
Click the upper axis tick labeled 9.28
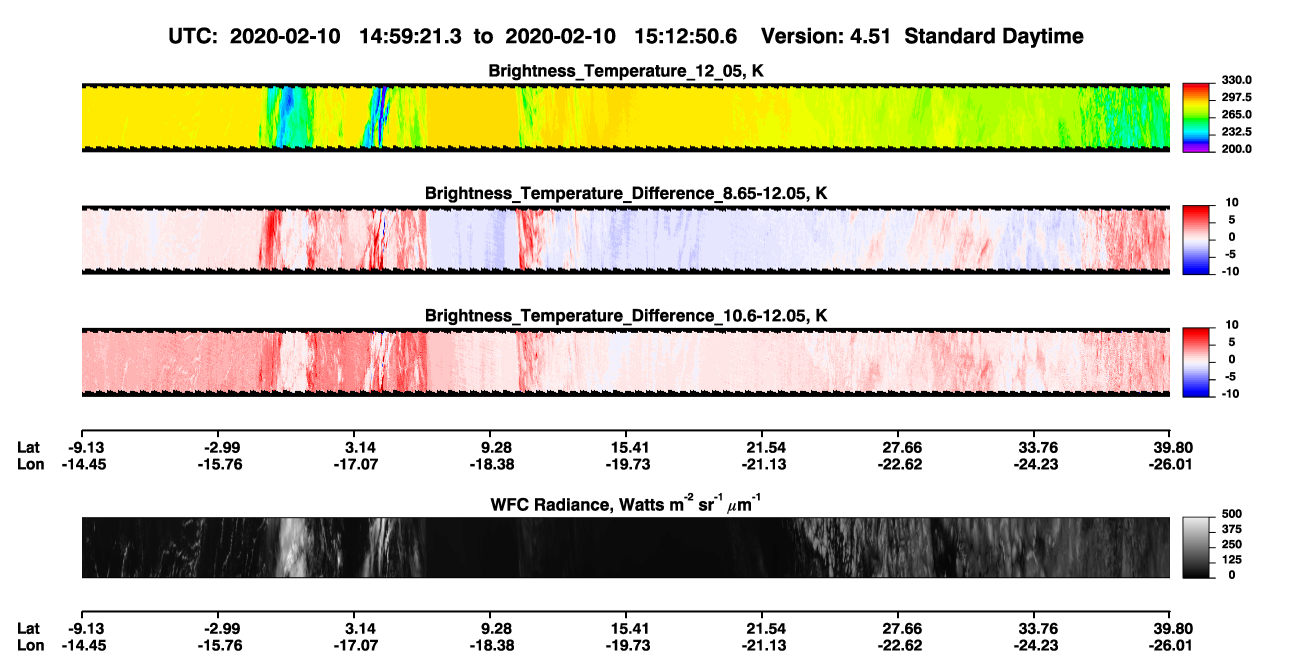click(497, 446)
